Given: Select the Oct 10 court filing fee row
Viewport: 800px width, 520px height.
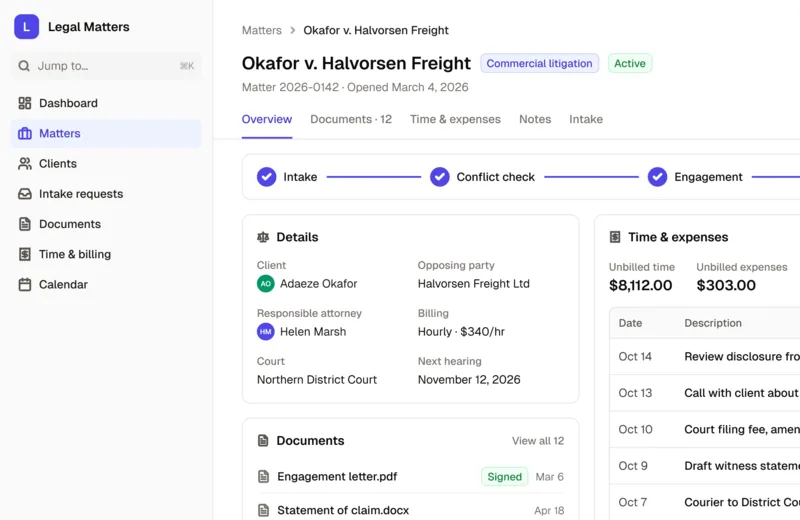Looking at the screenshot, I should click(705, 429).
